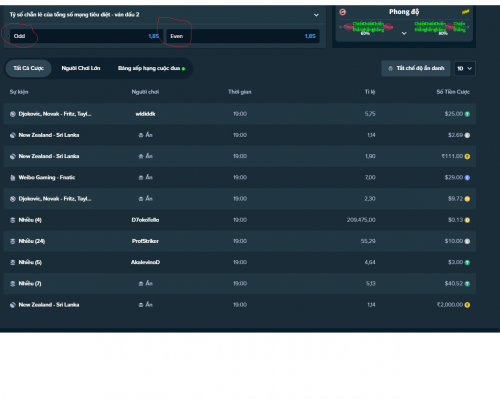Click green Tether coin icon next to $40.52
The height and width of the screenshot is (399, 500).
[x=467, y=284]
